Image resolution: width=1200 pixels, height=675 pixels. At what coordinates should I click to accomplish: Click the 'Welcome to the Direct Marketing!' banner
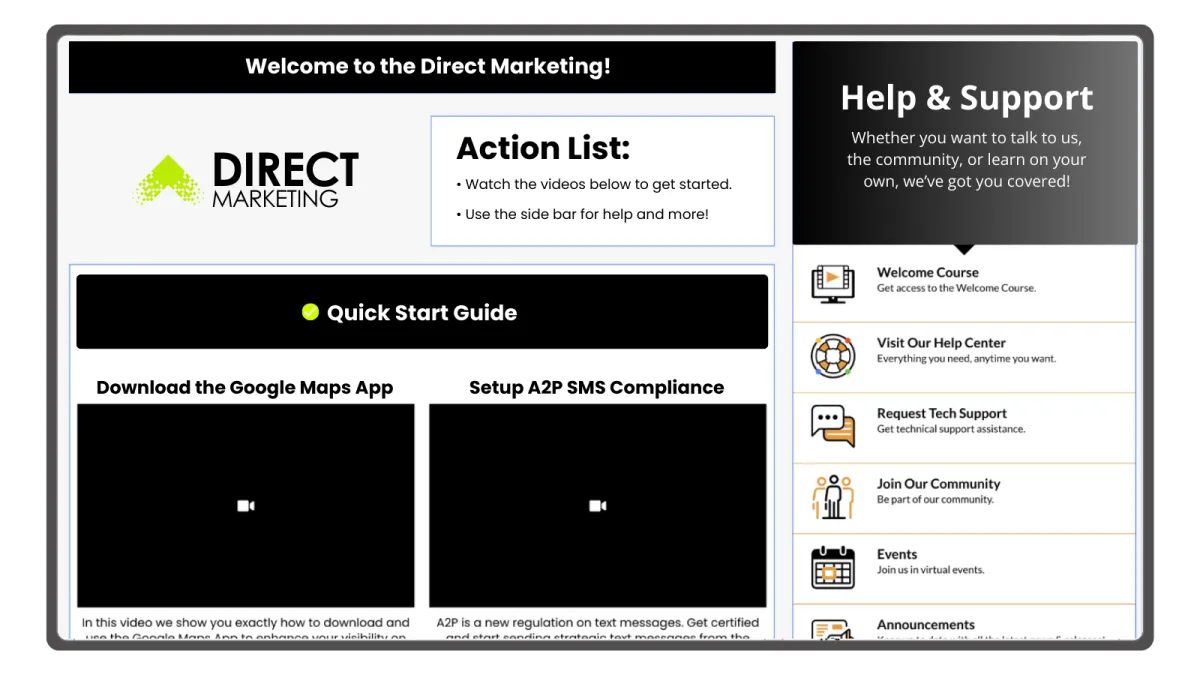[x=422, y=67]
